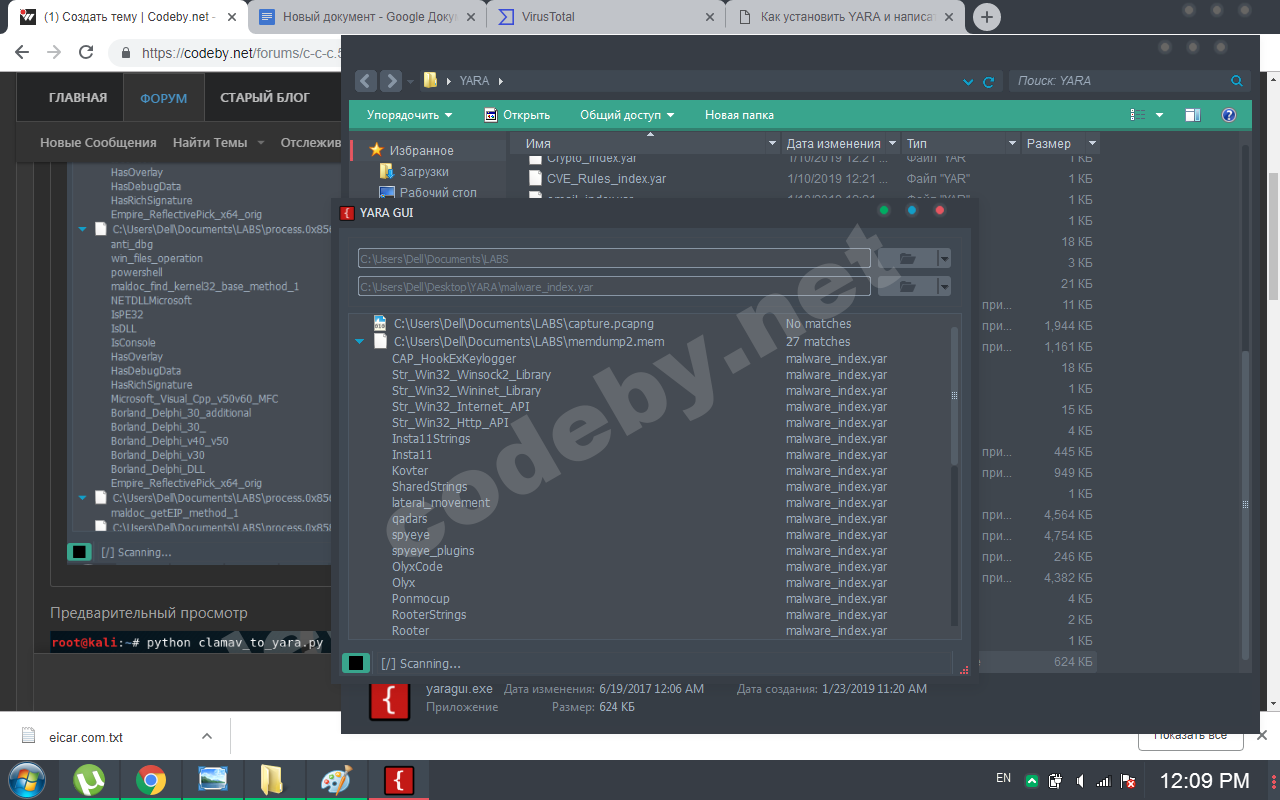Click the CVE_Rules_index.yar file icon

click(535, 179)
